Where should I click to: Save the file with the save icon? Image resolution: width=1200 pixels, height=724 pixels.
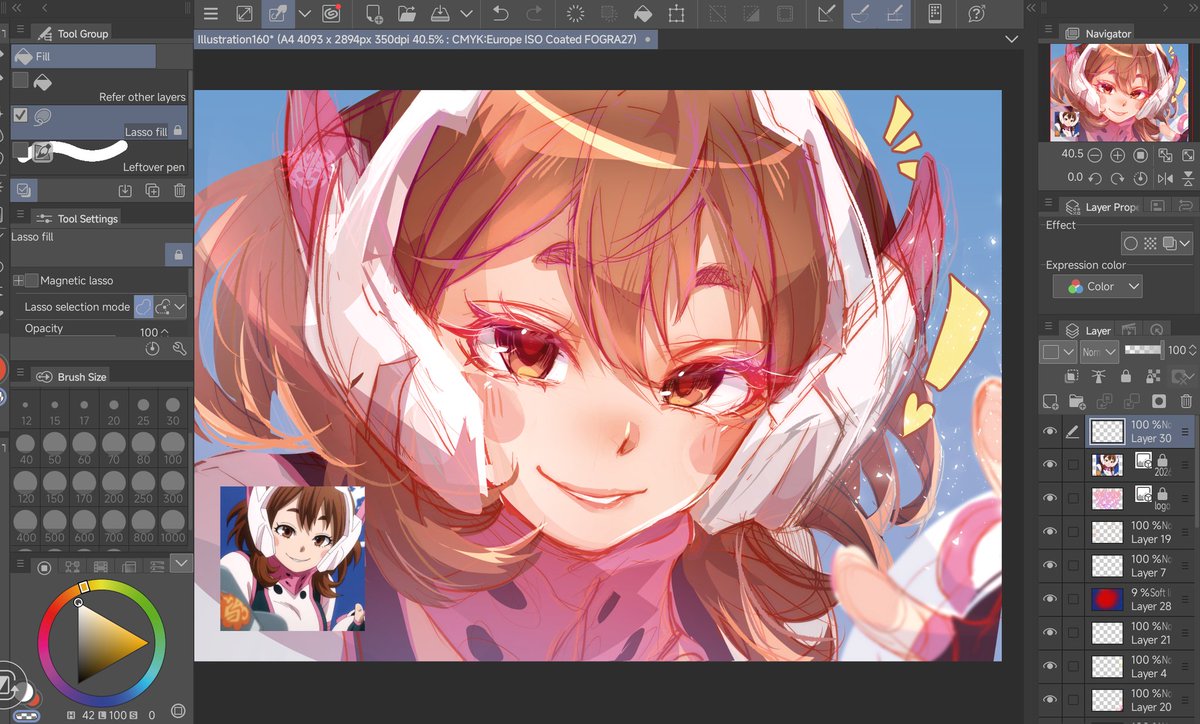[x=440, y=14]
